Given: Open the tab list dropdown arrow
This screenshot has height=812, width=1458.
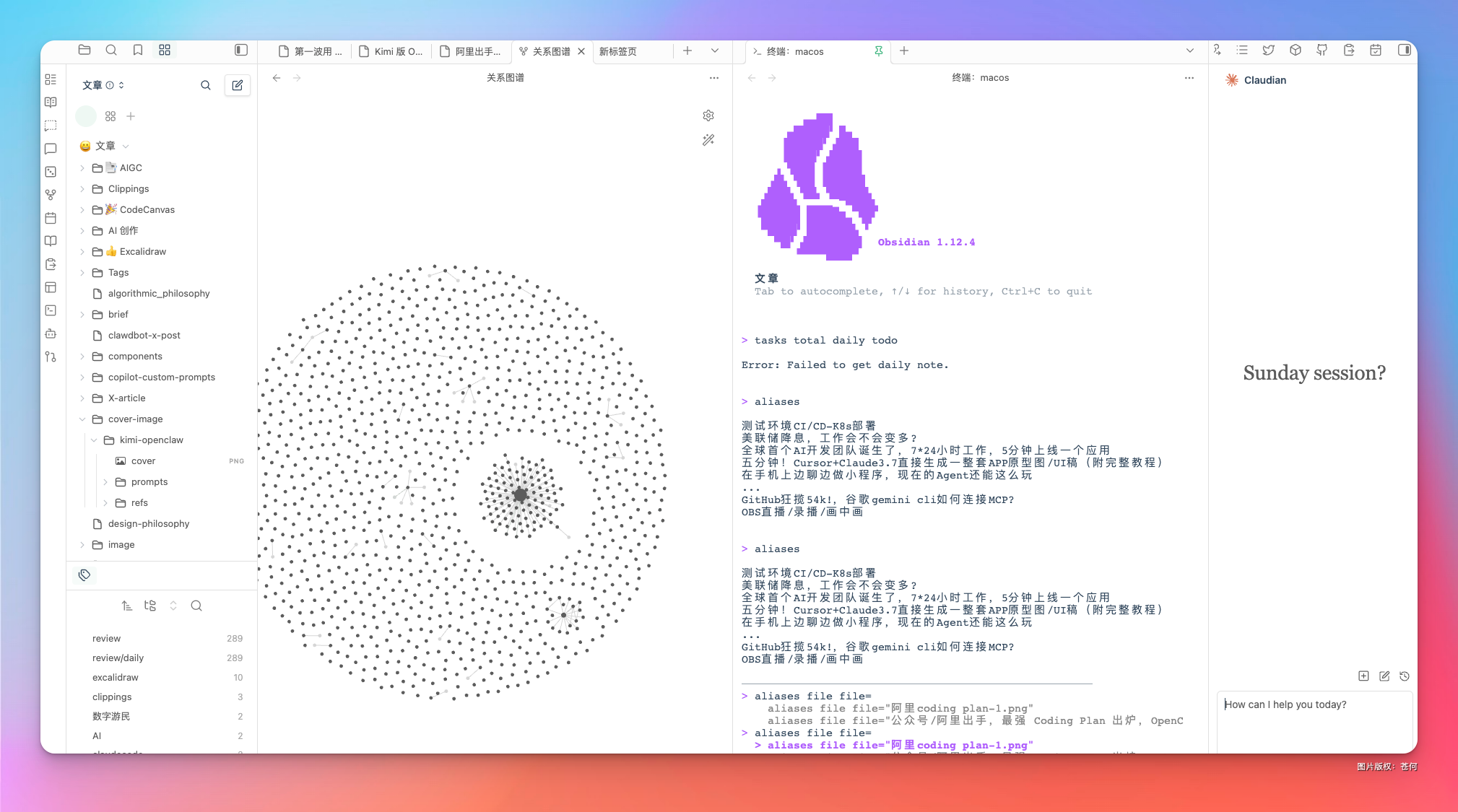Looking at the screenshot, I should (714, 51).
